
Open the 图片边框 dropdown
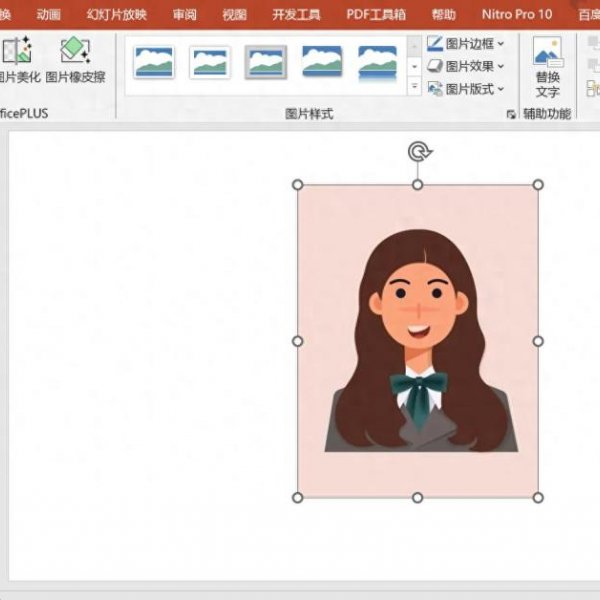point(466,43)
